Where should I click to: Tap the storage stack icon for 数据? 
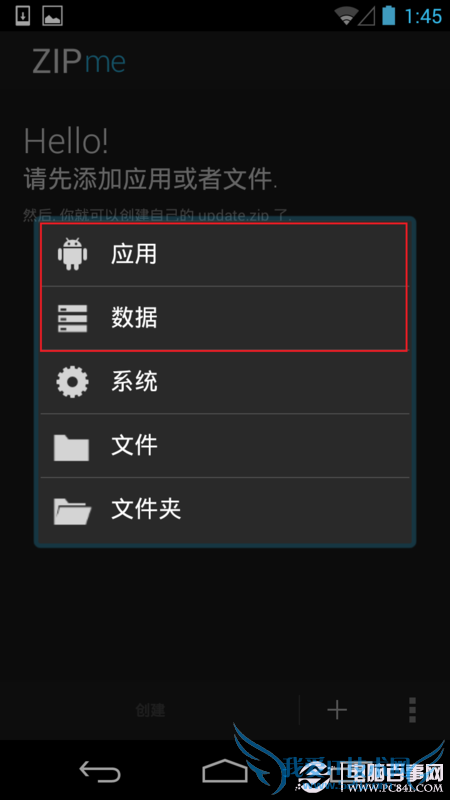(x=72, y=318)
